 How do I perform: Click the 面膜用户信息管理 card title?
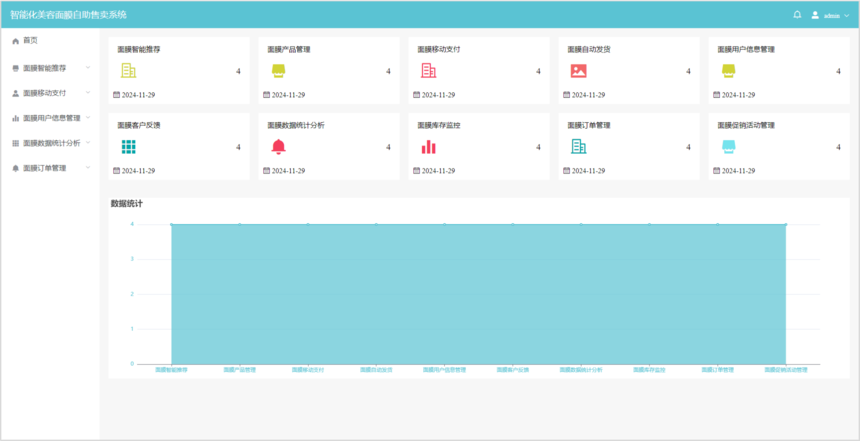pyautogui.click(x=746, y=49)
